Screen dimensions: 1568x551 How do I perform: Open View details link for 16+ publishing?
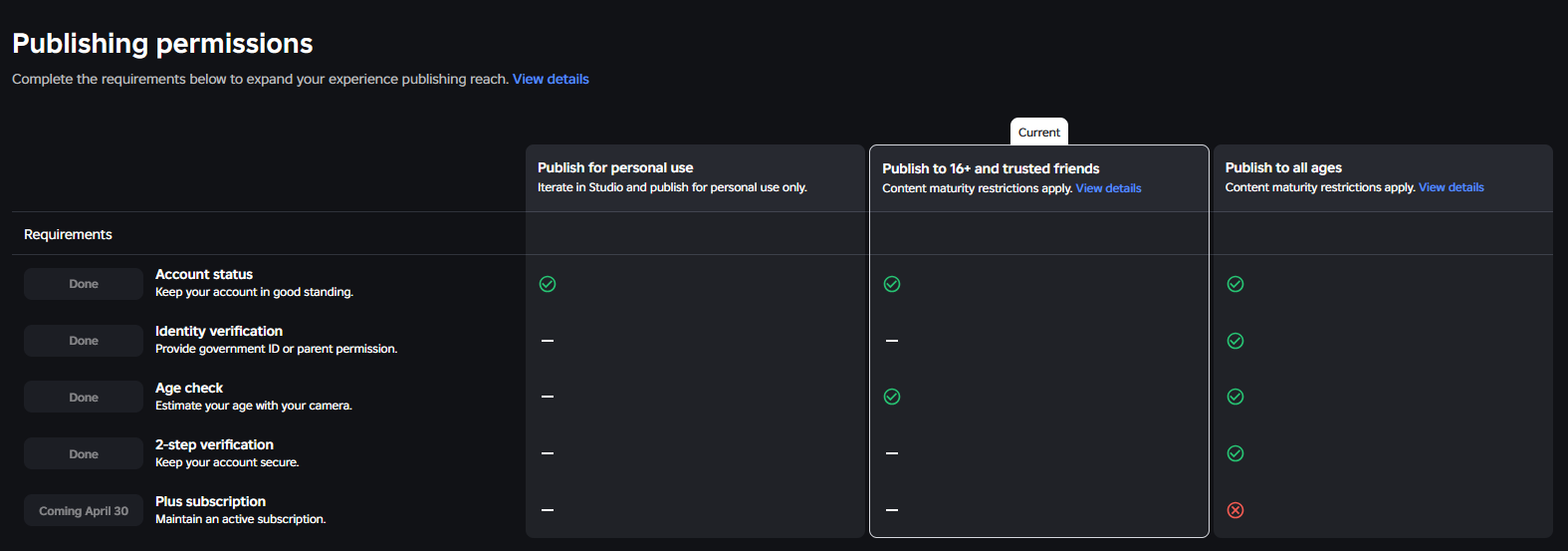coord(1108,188)
